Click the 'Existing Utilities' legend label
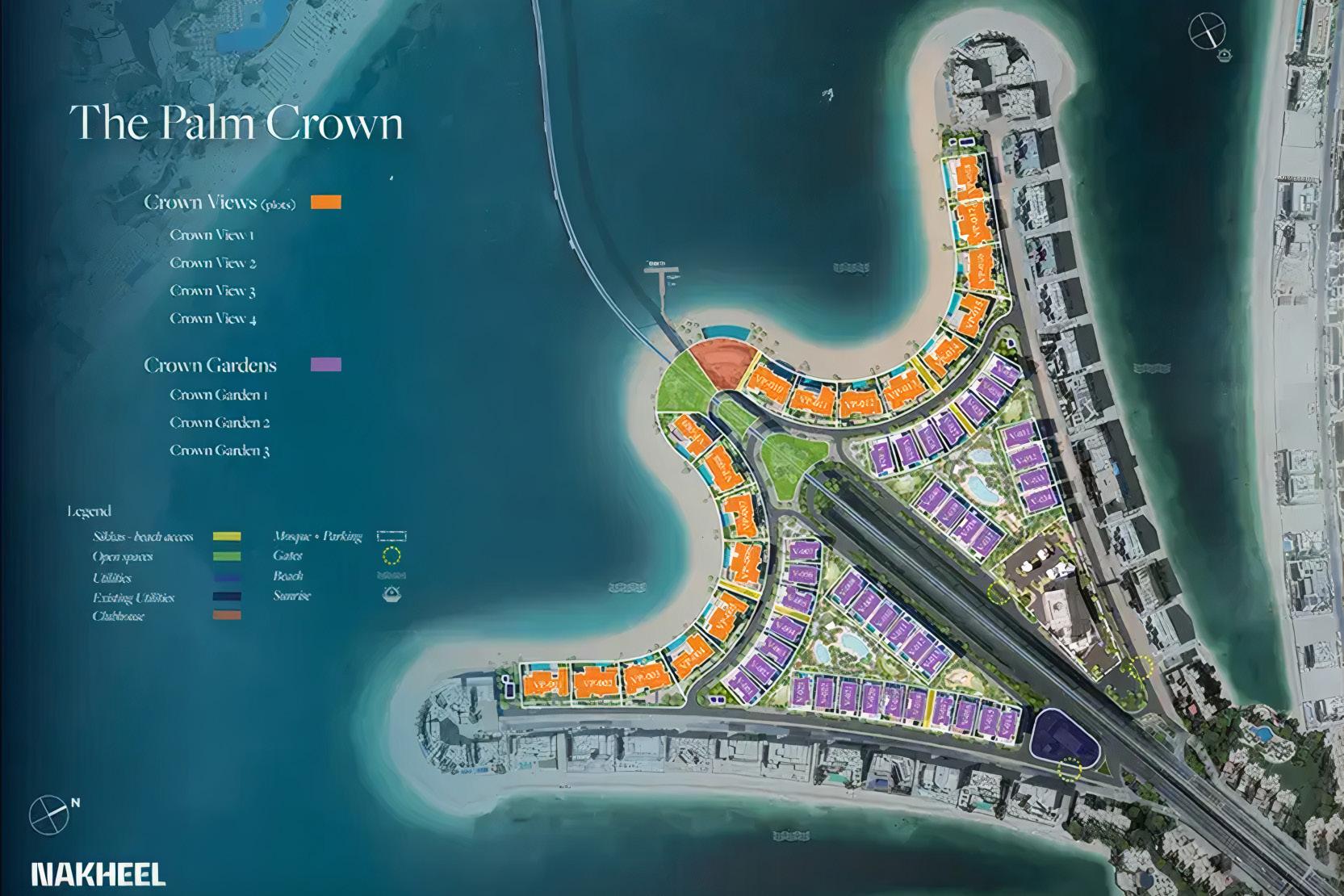Viewport: 1344px width, 896px height. pyautogui.click(x=133, y=598)
